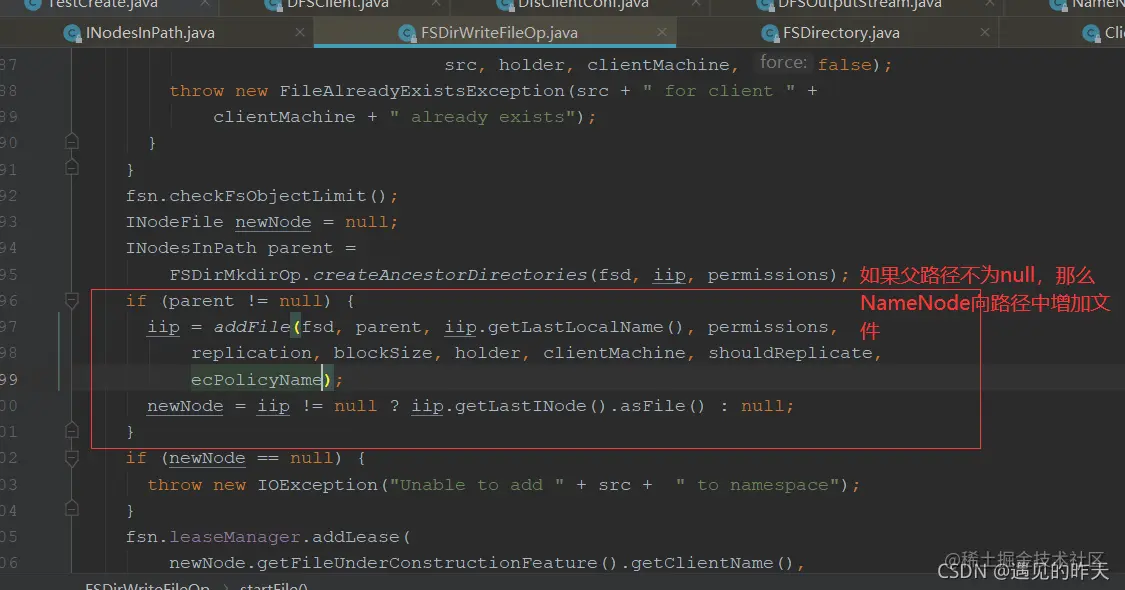Image resolution: width=1125 pixels, height=590 pixels.
Task: Collapse the 'if (newNode == null)' code block
Action: coord(72,457)
